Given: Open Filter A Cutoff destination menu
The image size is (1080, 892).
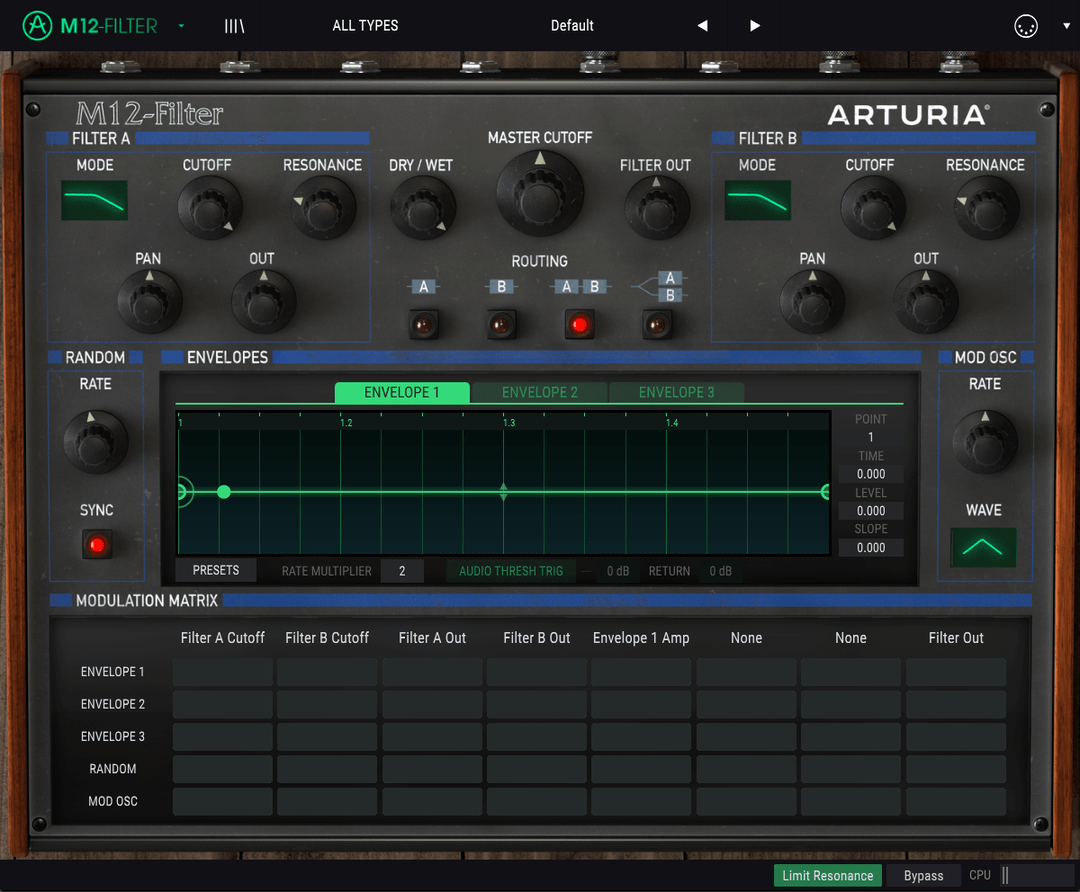Looking at the screenshot, I should click(222, 638).
